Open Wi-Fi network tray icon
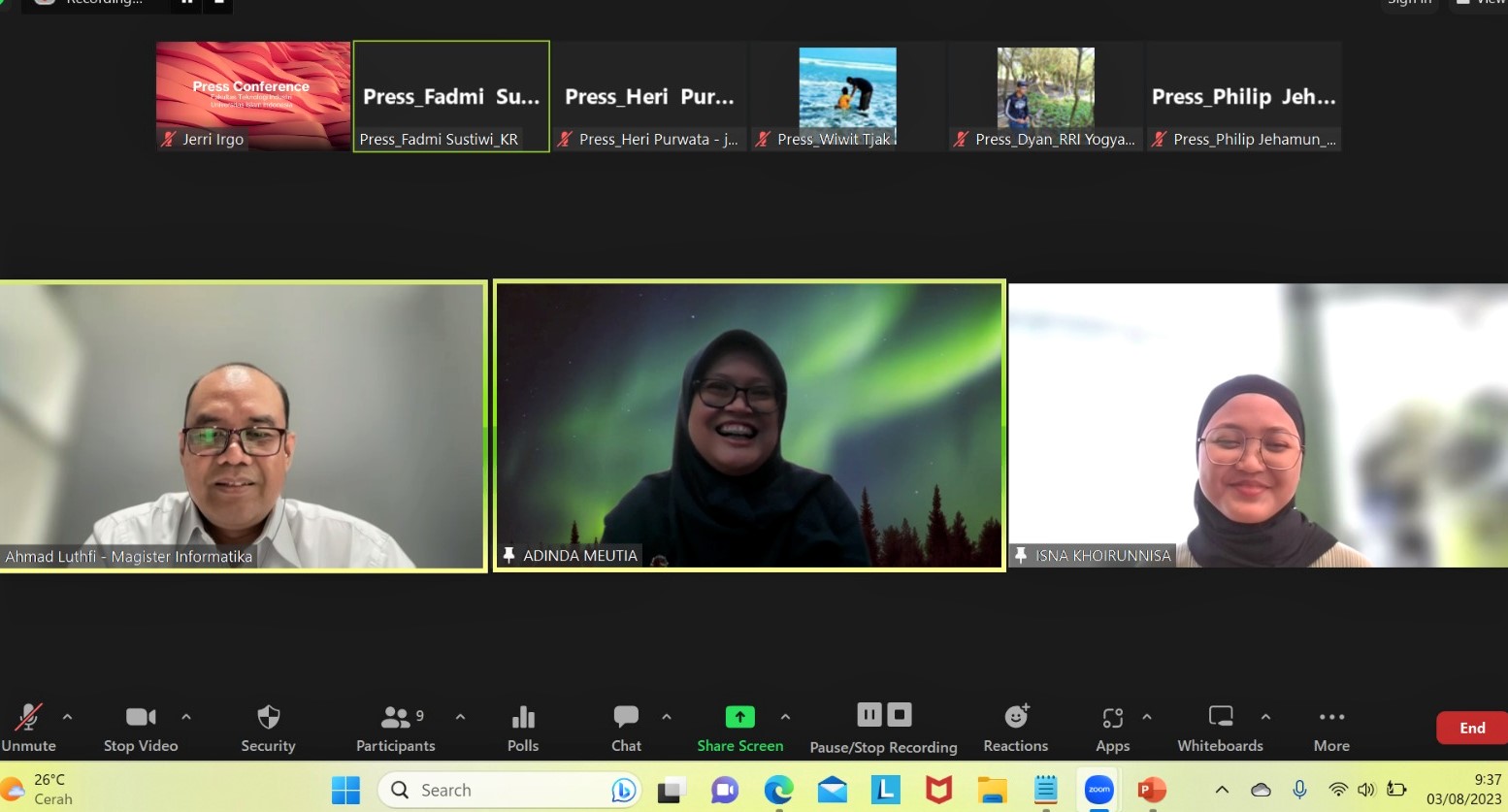This screenshot has height=812, width=1508. (x=1338, y=790)
